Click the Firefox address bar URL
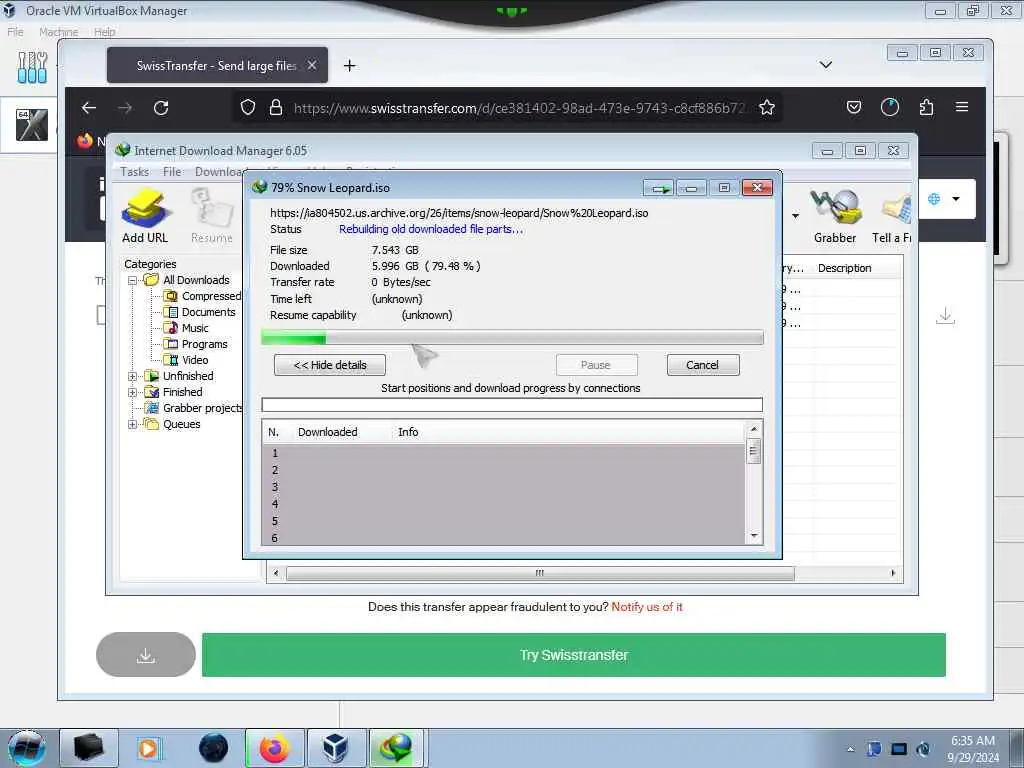Viewport: 1024px width, 768px height. tap(519, 108)
